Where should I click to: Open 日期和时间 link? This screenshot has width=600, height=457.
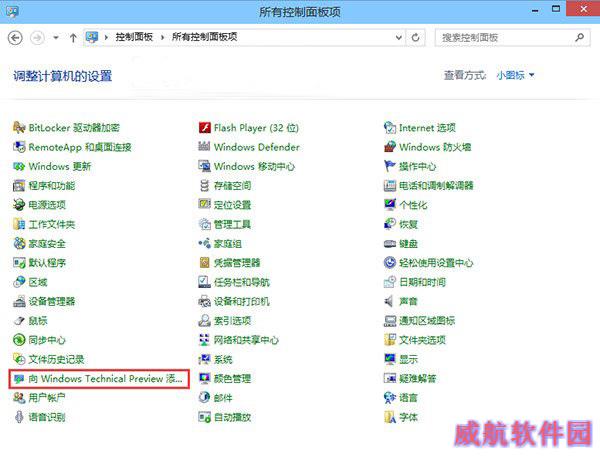(422, 282)
